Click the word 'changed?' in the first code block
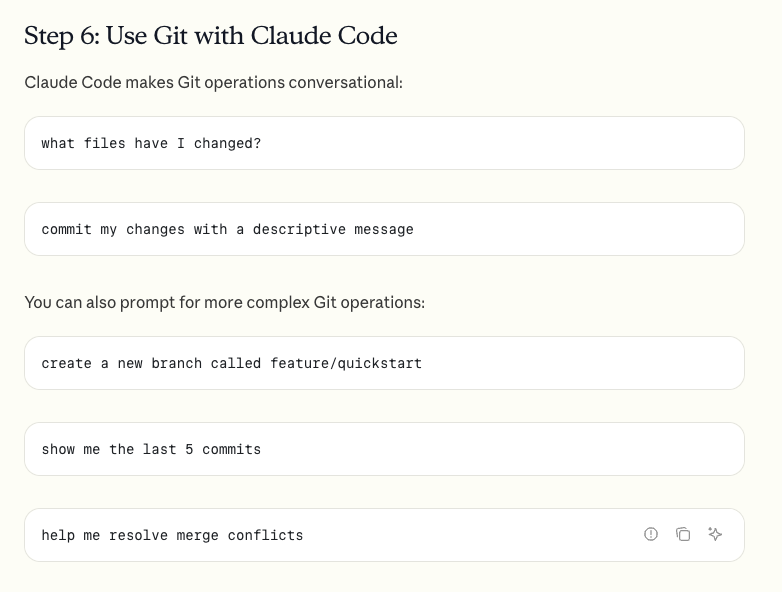The height and width of the screenshot is (592, 782). (x=227, y=144)
